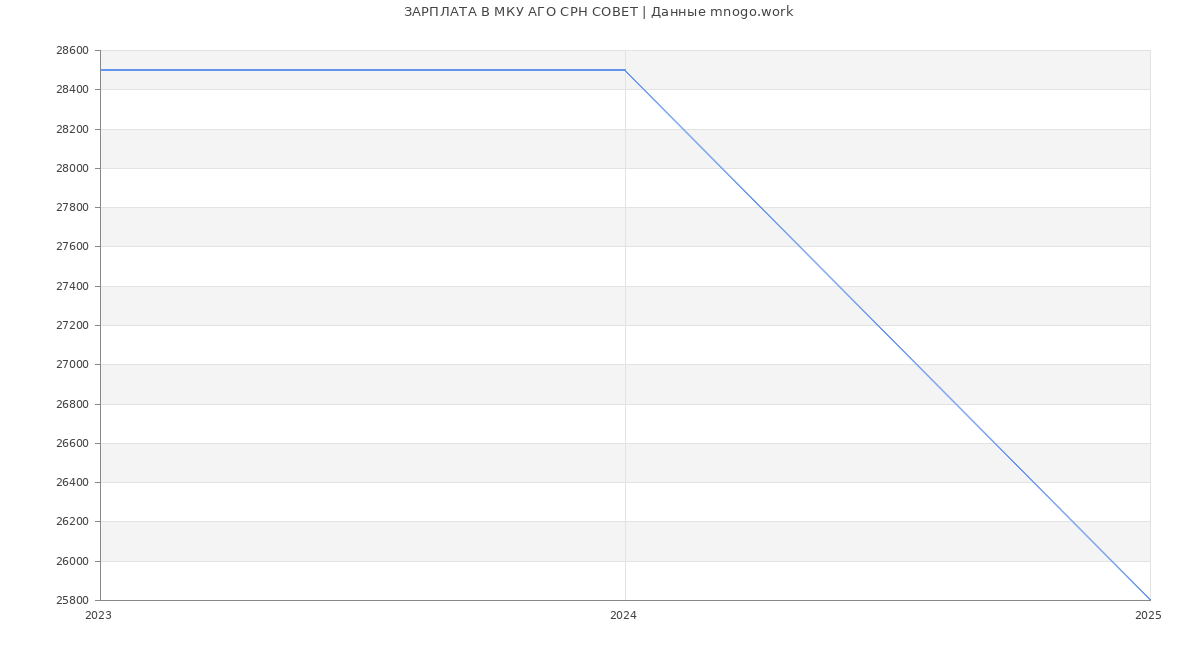The height and width of the screenshot is (650, 1200).
Task: Select the 2025 data point at line end
Action: point(1150,600)
